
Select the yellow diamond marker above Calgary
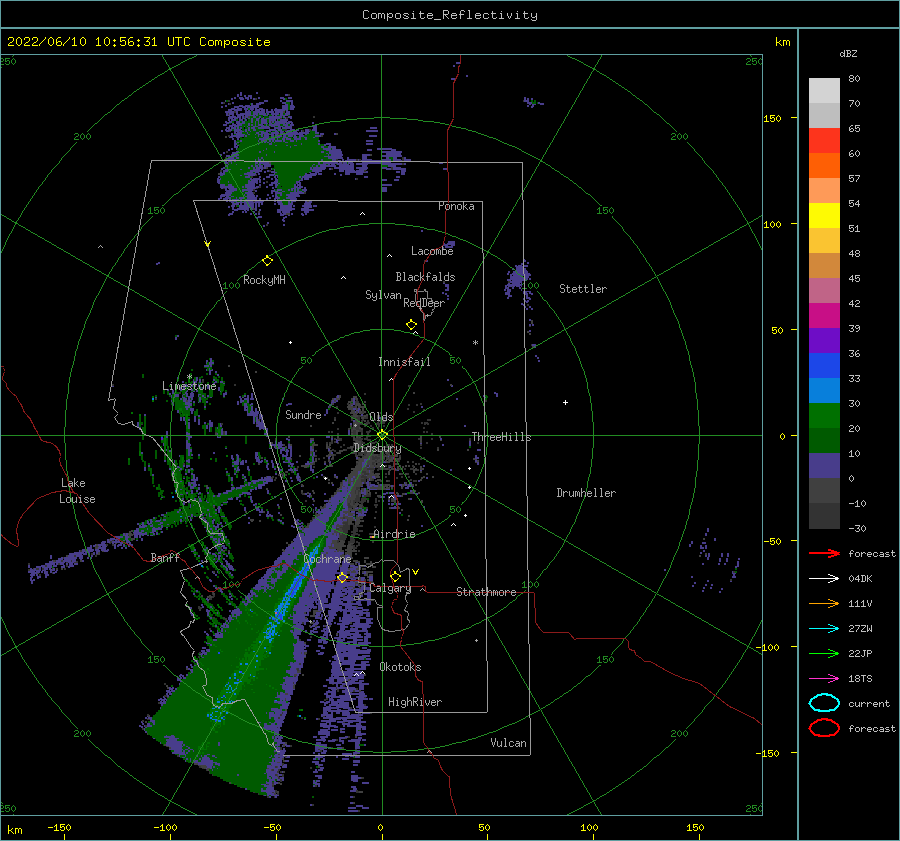[x=395, y=576]
